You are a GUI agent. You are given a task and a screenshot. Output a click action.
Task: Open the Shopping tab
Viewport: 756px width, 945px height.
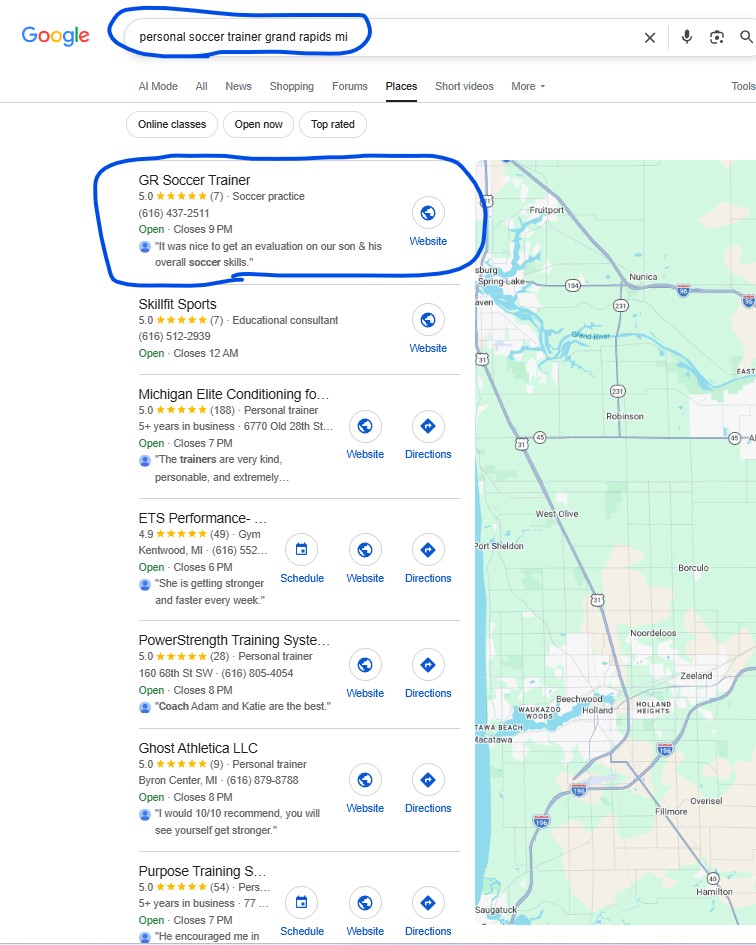point(292,86)
